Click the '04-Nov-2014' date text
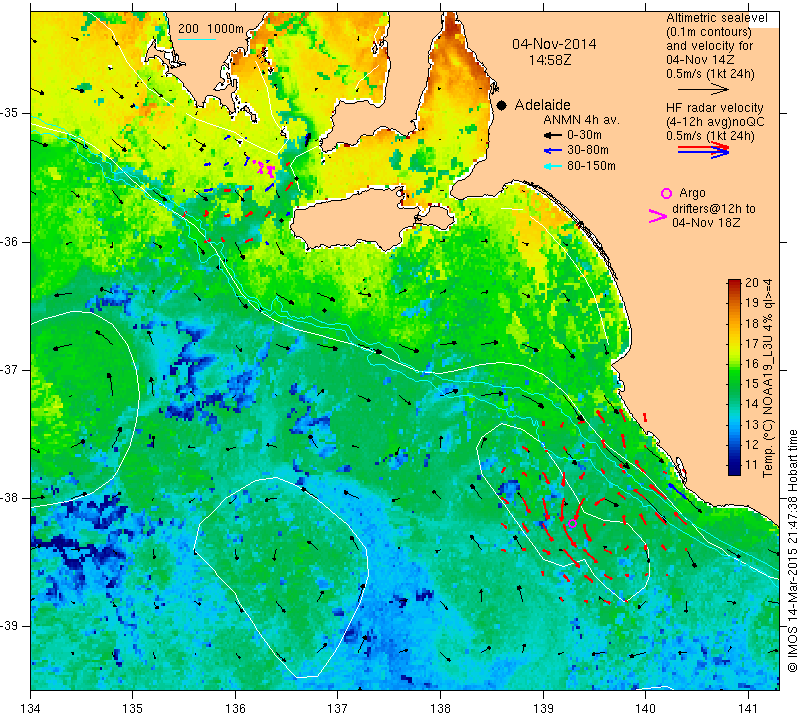Viewport: 800px width, 720px height. (x=554, y=44)
